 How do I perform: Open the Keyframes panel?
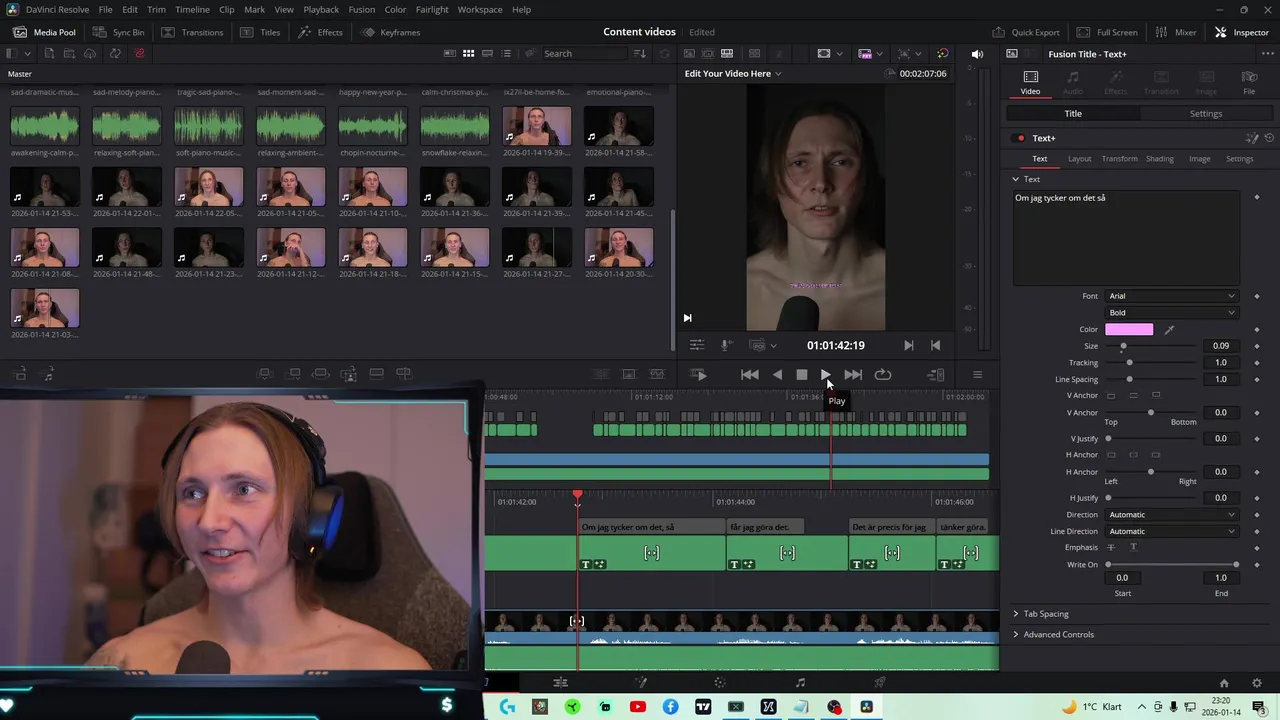click(x=391, y=32)
